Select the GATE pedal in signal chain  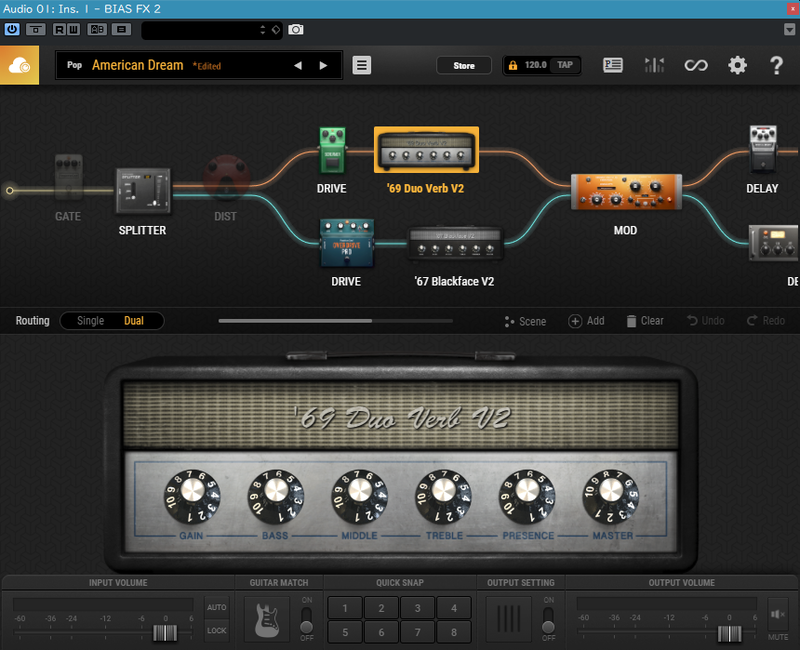click(68, 177)
